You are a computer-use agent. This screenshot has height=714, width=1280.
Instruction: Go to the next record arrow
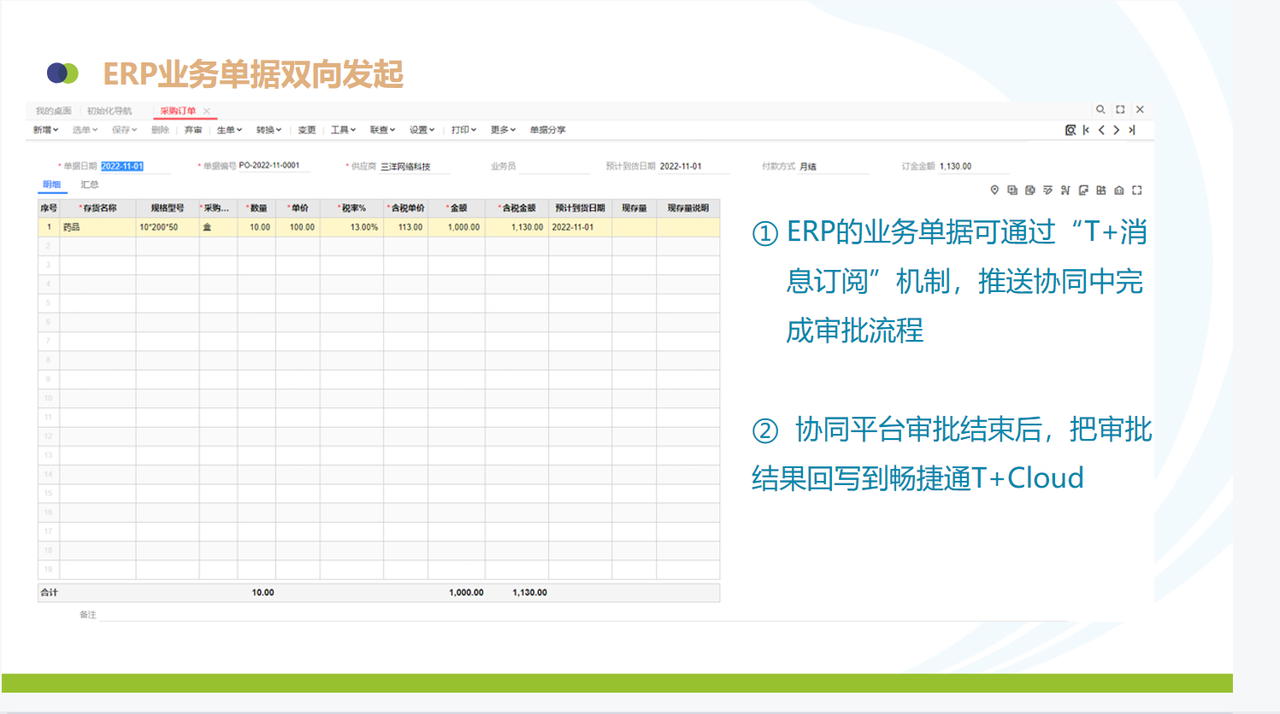pos(1116,130)
